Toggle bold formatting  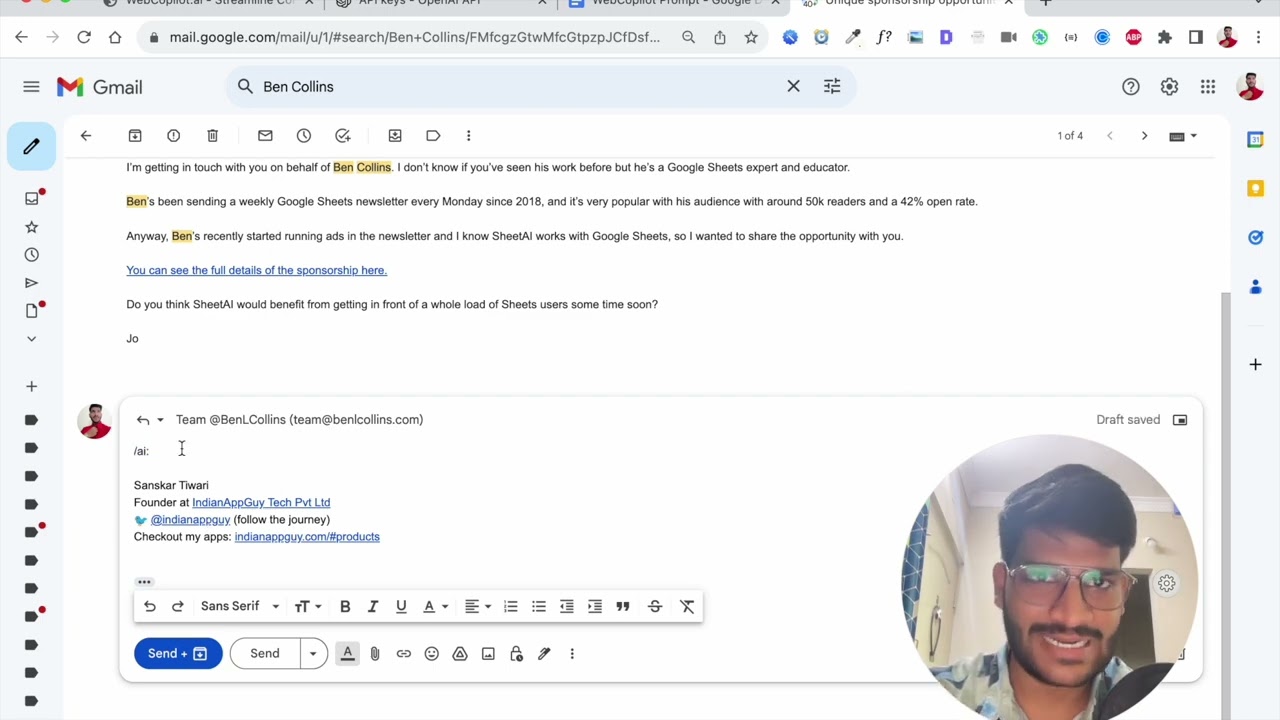[345, 606]
